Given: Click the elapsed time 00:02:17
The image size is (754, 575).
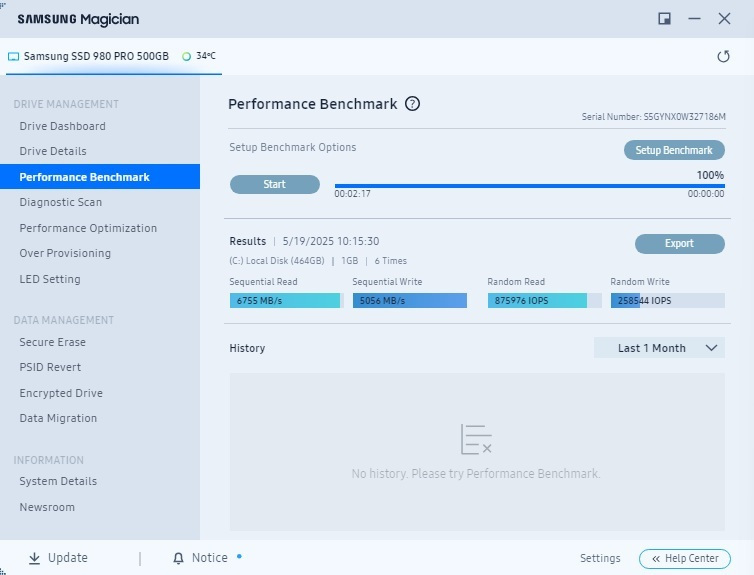Looking at the screenshot, I should tap(352, 194).
